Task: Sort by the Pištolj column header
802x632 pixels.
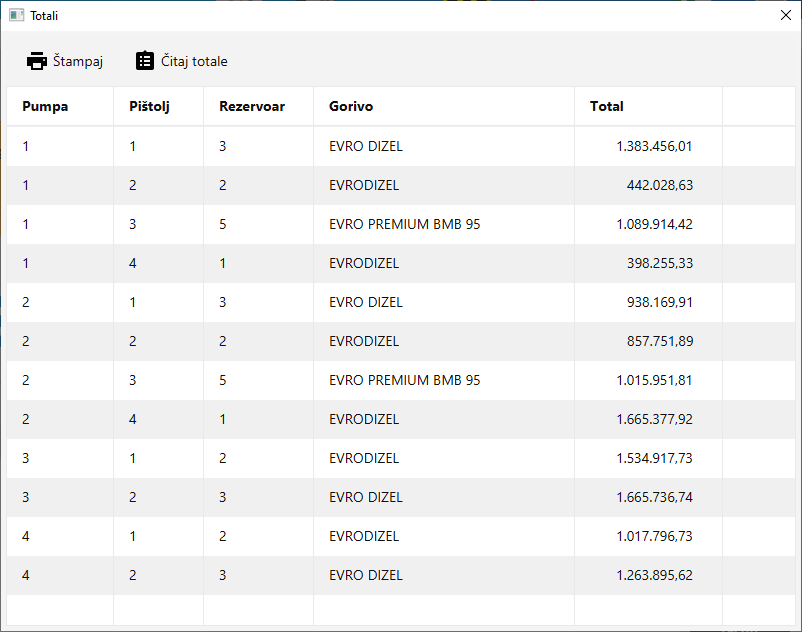Action: 149,106
